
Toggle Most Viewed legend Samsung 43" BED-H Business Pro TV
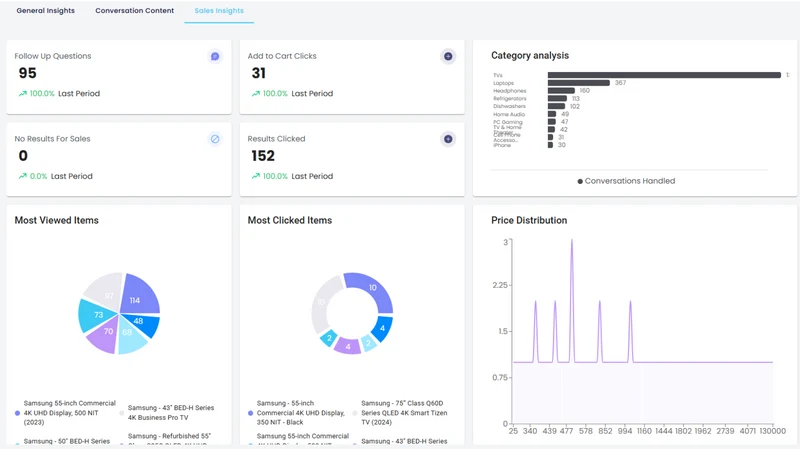pyautogui.click(x=167, y=413)
